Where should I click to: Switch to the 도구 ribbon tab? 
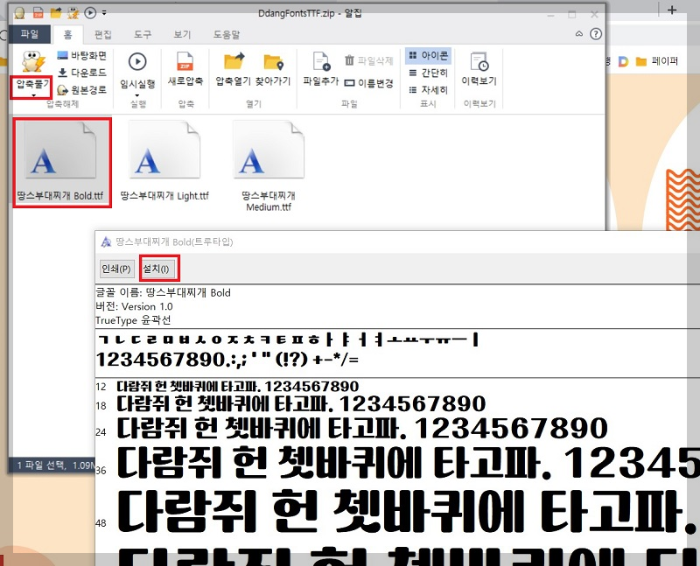(x=142, y=34)
